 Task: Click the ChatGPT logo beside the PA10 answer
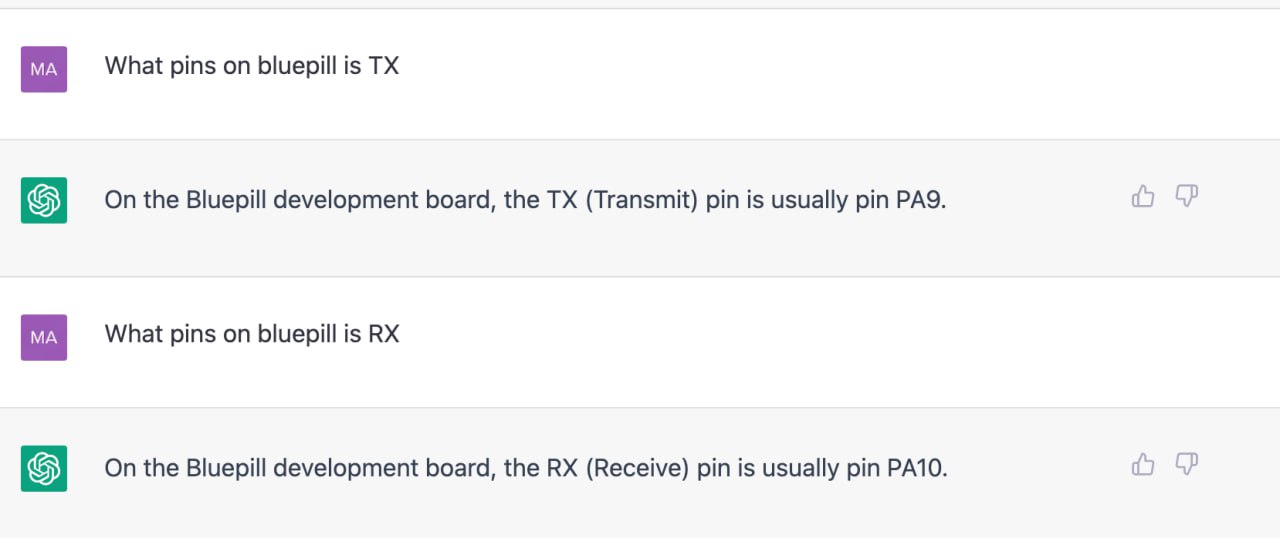(x=44, y=468)
